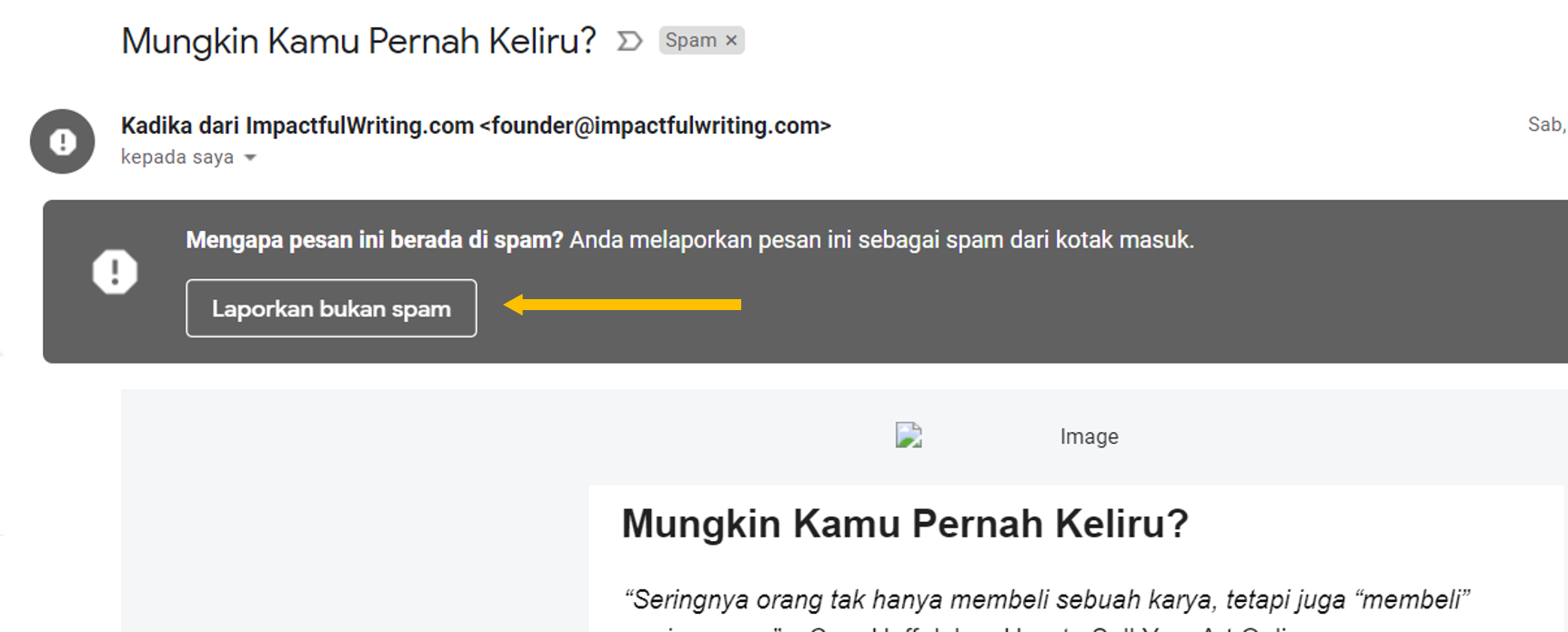The image size is (1568, 632).
Task: Click "Laporkan bukan spam" button
Action: click(x=331, y=308)
